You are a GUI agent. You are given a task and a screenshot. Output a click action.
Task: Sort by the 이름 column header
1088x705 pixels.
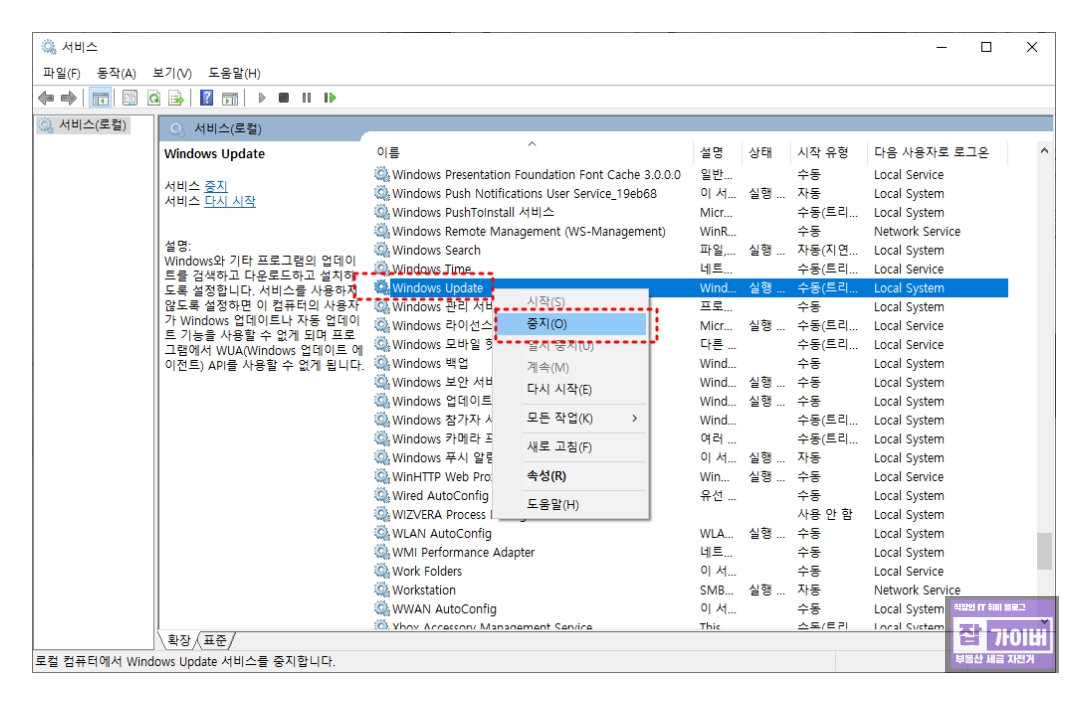532,152
